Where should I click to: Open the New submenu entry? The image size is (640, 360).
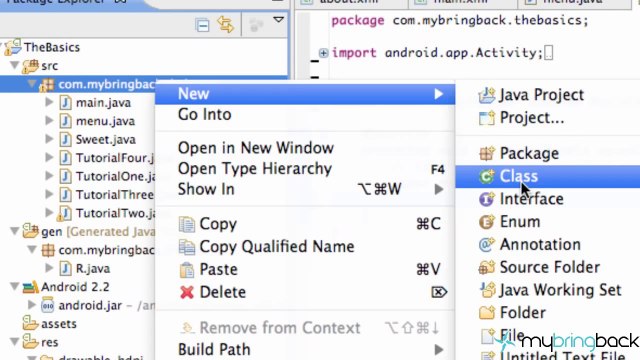pos(305,94)
